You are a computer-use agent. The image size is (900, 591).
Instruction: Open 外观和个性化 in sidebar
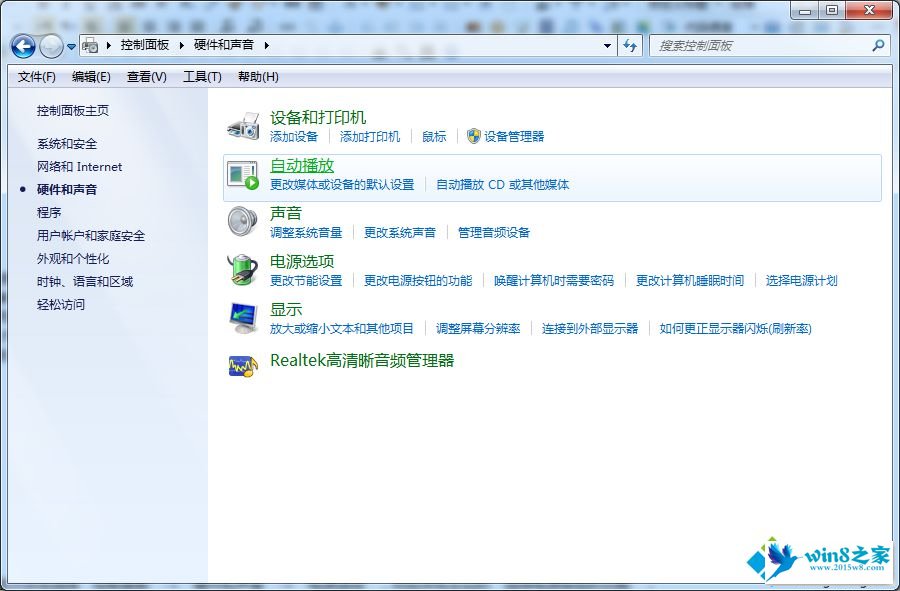coord(73,259)
